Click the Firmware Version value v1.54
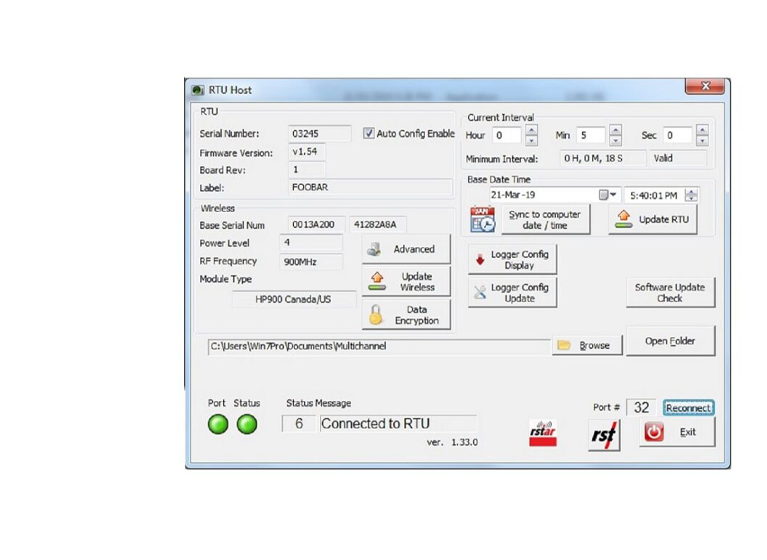This screenshot has height=560, width=767. coord(307,152)
